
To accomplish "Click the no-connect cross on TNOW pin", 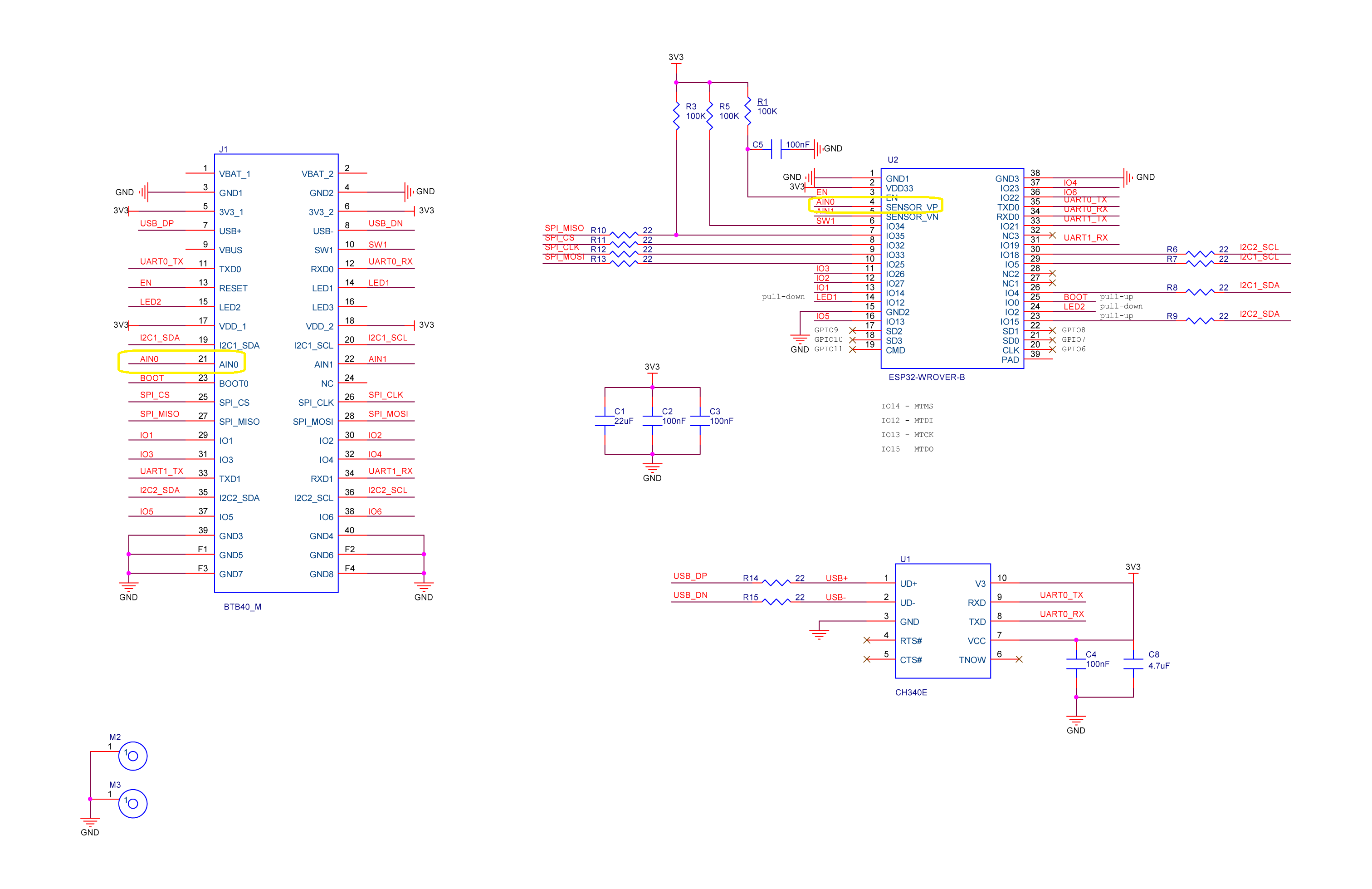I will point(1019,659).
